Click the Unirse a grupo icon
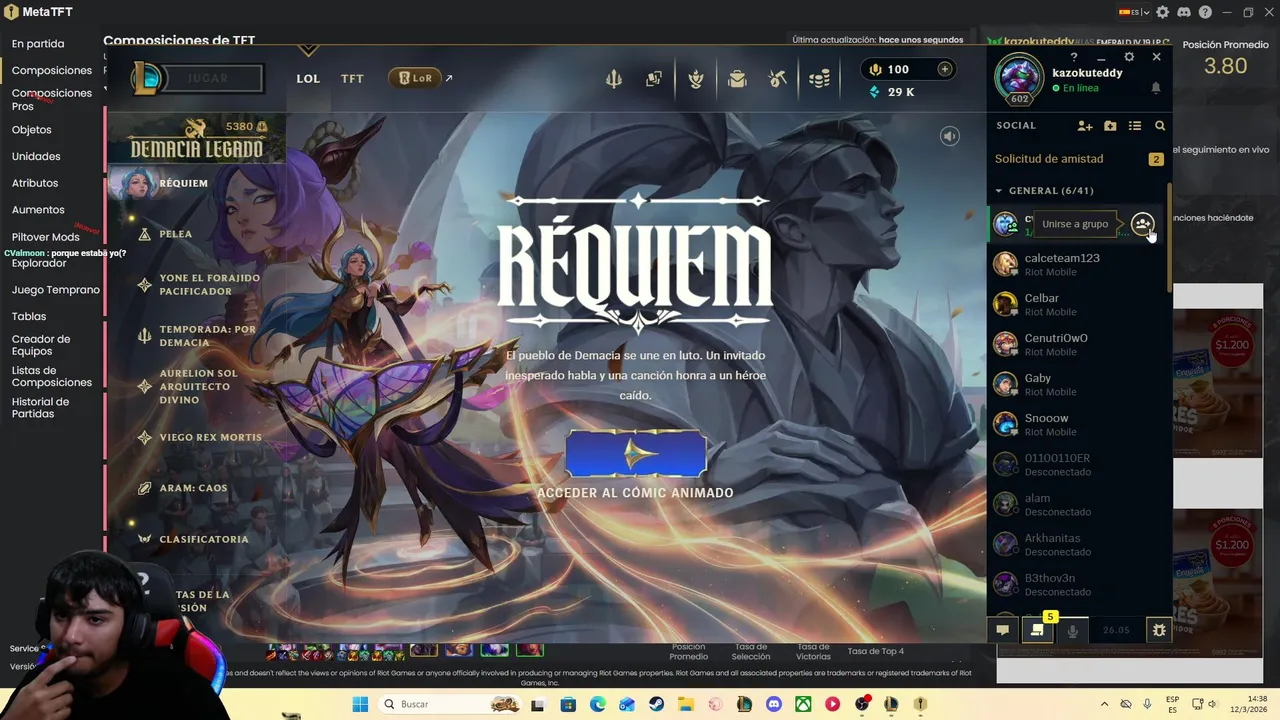The height and width of the screenshot is (720, 1280). tap(1143, 224)
